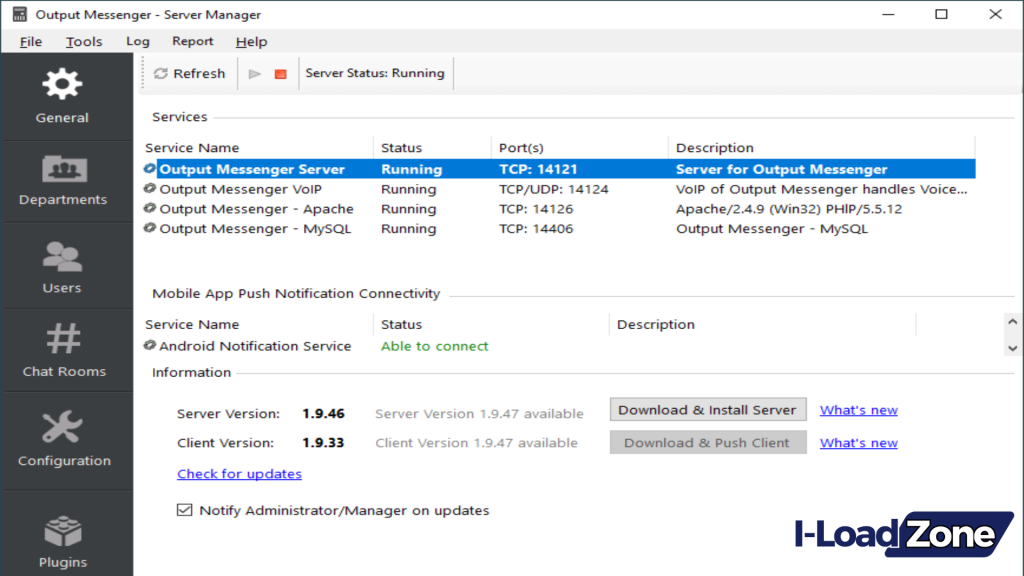The height and width of the screenshot is (576, 1024).
Task: Click the Android Notification Service status icon
Action: pyautogui.click(x=150, y=345)
